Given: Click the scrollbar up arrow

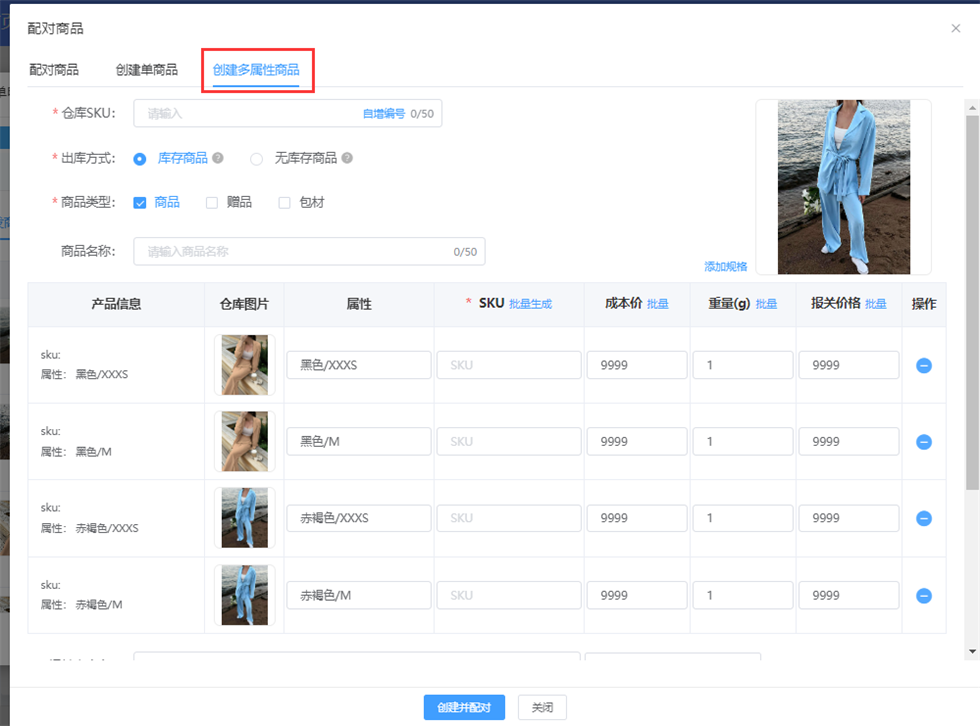Looking at the screenshot, I should pos(972,107).
